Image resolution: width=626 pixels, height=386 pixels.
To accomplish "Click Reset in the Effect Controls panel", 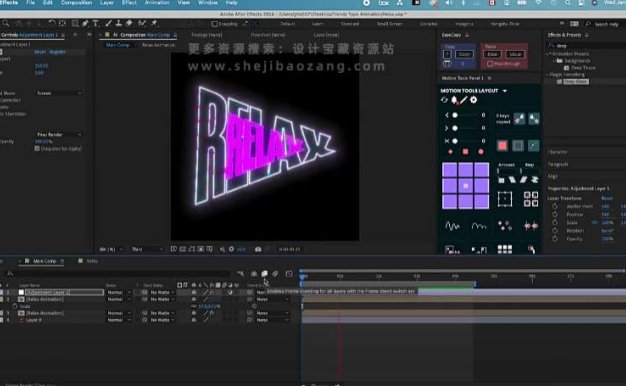I will coord(40,52).
